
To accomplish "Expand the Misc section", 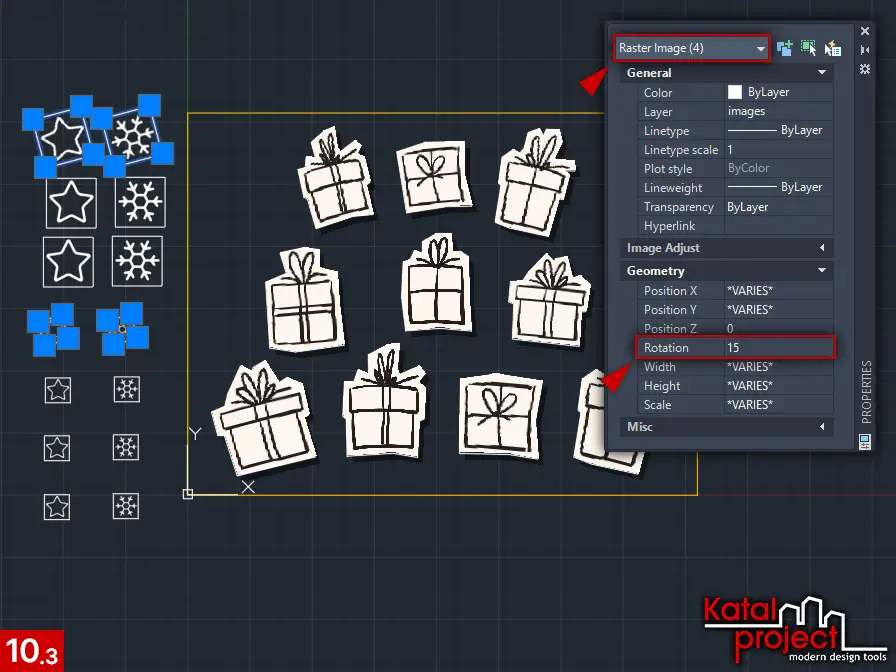I will click(x=822, y=427).
